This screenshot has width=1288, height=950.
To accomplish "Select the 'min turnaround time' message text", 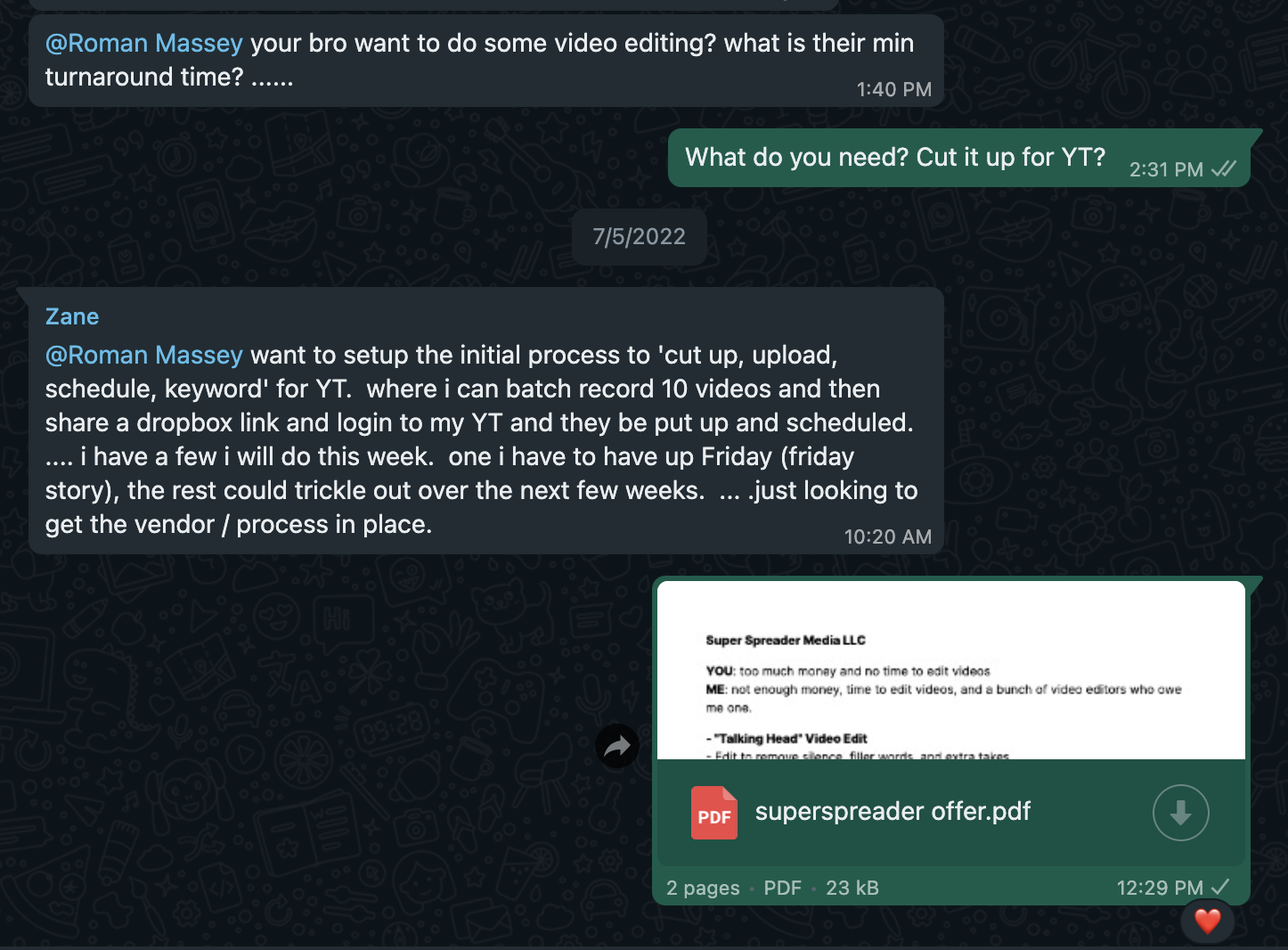I will [479, 60].
